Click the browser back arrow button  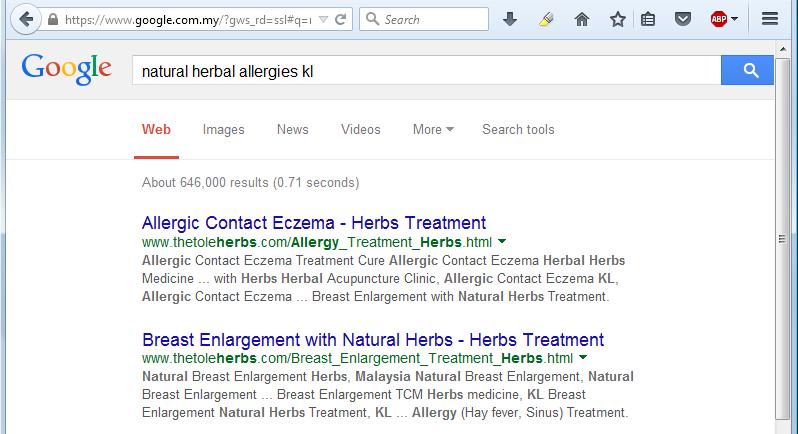pyautogui.click(x=24, y=19)
